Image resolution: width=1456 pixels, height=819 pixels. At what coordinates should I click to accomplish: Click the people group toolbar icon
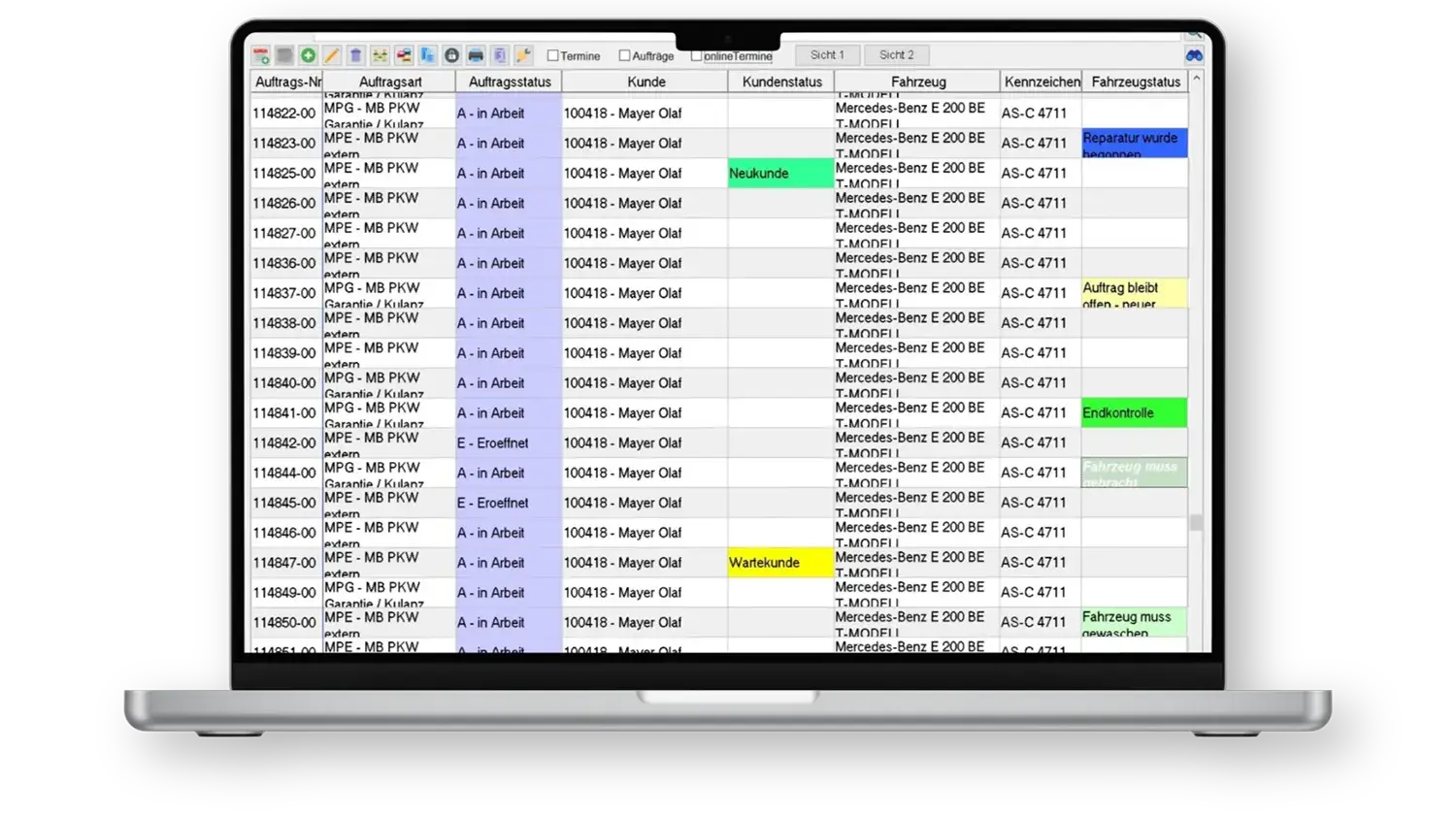(x=380, y=55)
